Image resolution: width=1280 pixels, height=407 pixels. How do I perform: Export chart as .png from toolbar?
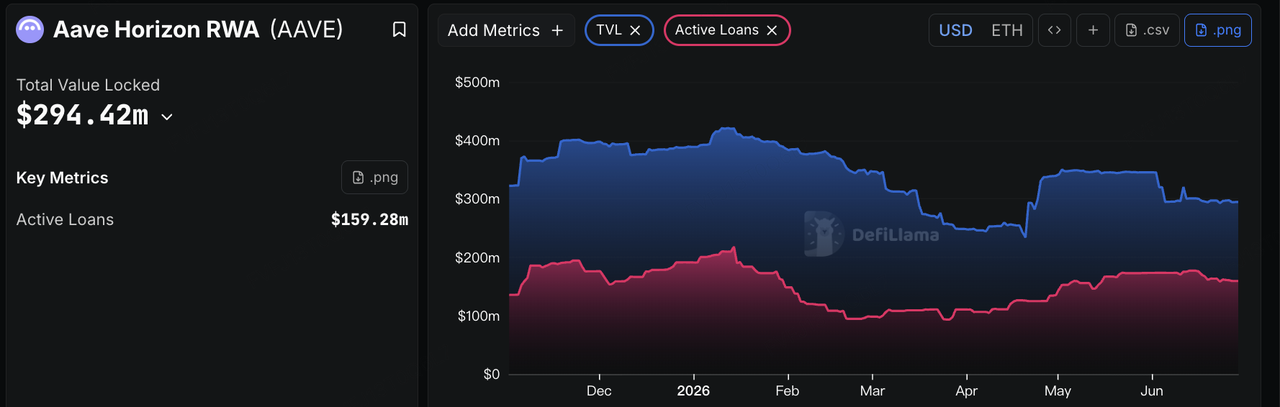click(x=1217, y=30)
